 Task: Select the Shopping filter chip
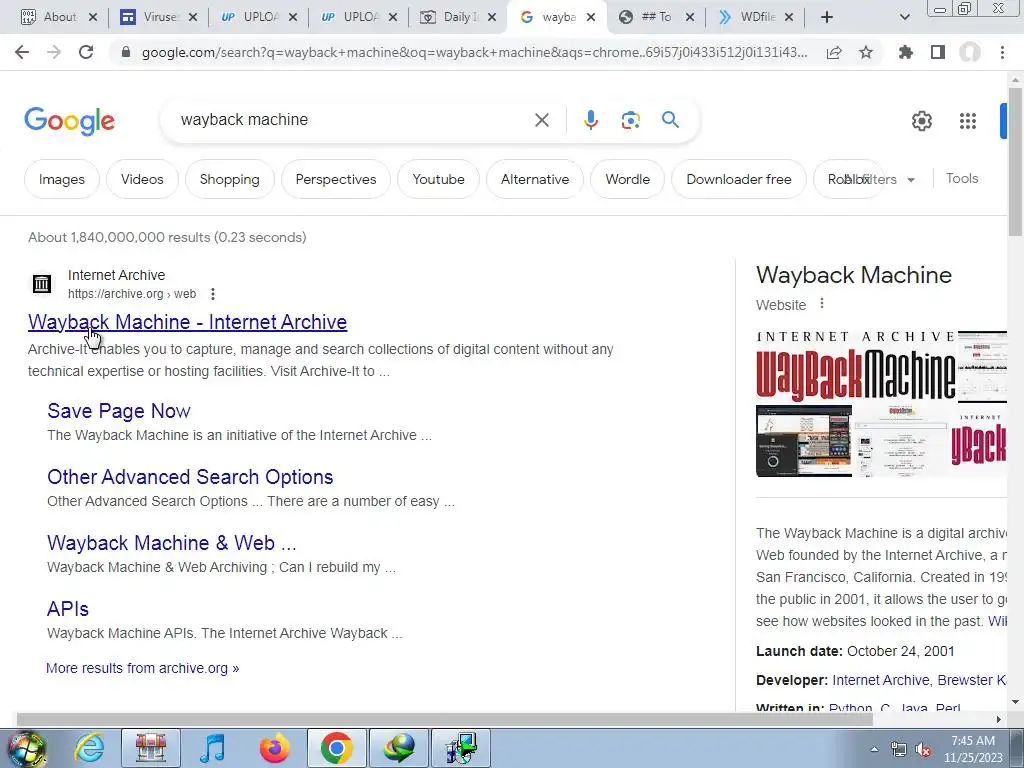229,179
